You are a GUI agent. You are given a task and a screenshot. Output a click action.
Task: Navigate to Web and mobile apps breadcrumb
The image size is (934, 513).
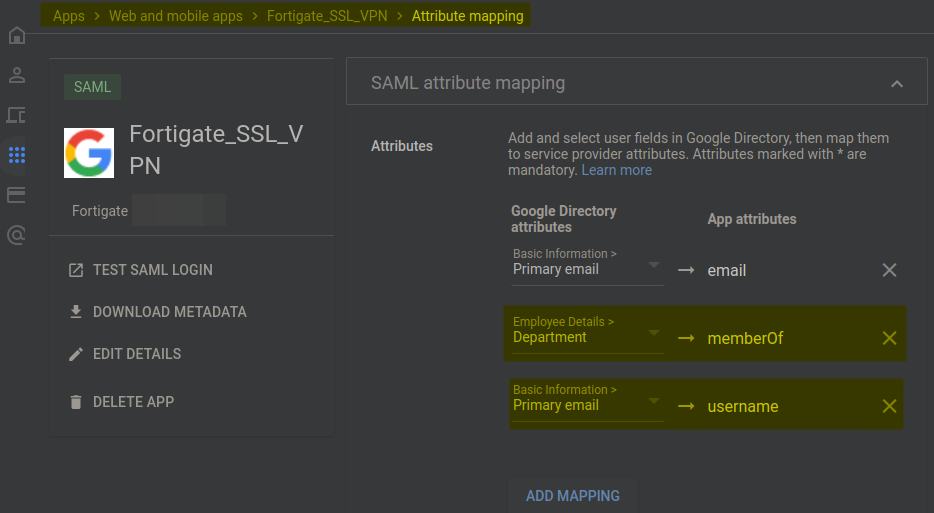176,16
